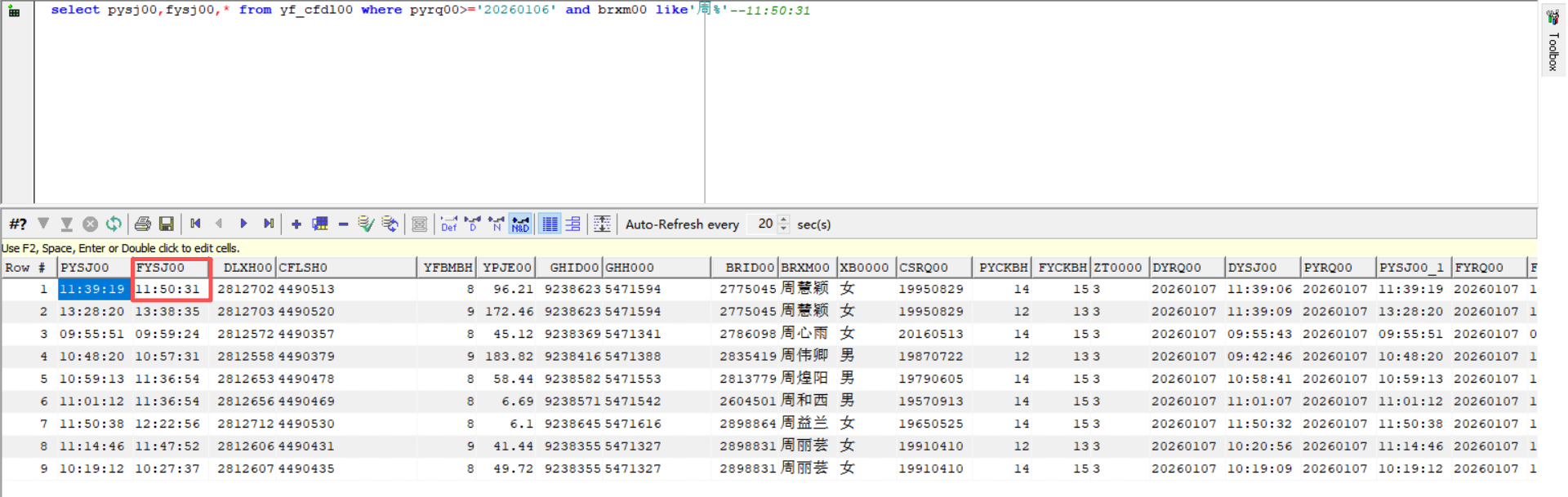The height and width of the screenshot is (497, 1568).
Task: Click the revert changes database icon
Action: 390,224
